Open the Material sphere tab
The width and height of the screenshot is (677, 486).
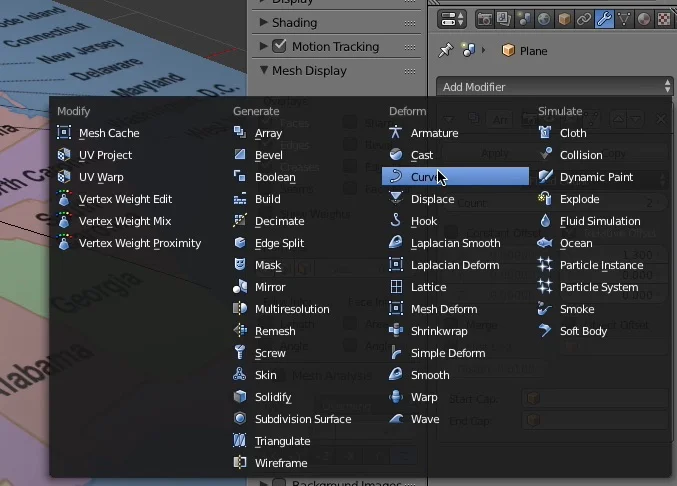644,19
